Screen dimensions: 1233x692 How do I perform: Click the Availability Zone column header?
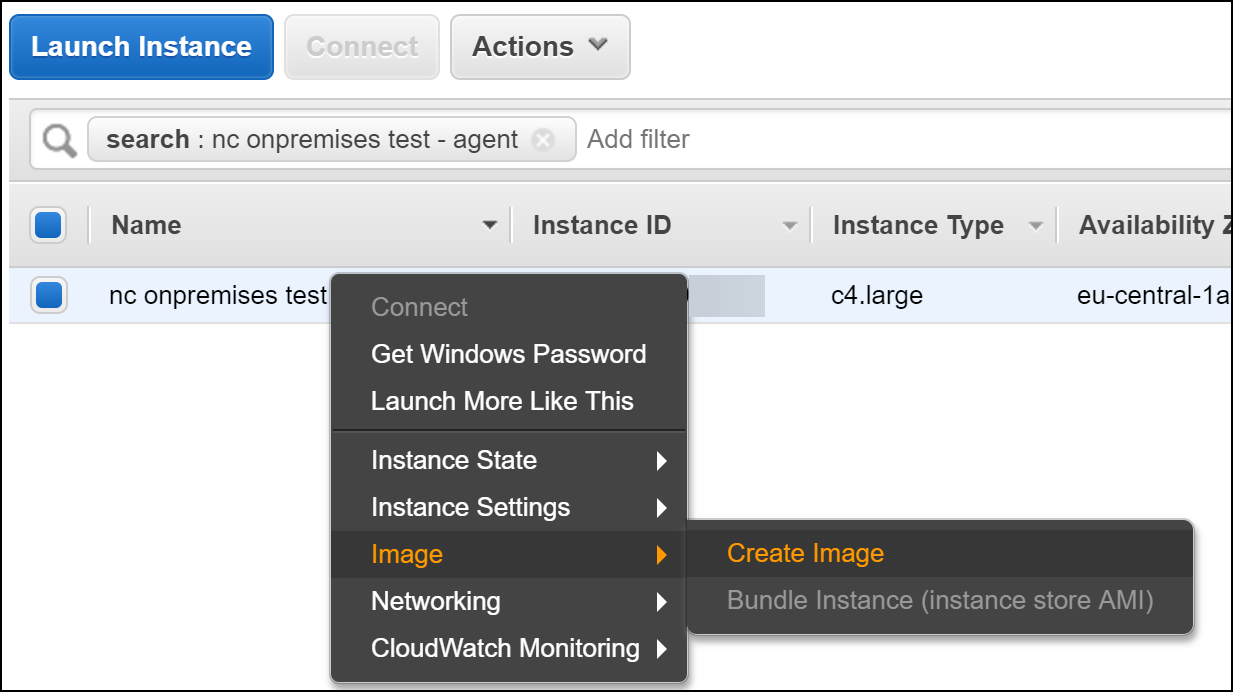pyautogui.click(x=1150, y=226)
